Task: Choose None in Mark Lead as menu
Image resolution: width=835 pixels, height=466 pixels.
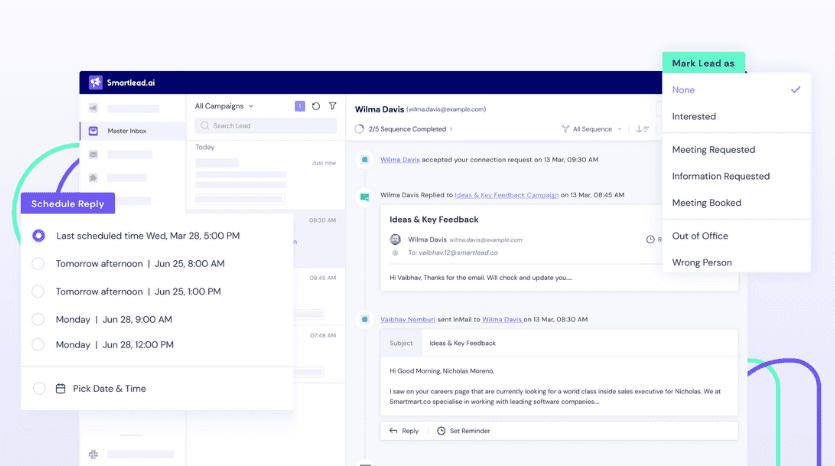Action: pyautogui.click(x=736, y=90)
